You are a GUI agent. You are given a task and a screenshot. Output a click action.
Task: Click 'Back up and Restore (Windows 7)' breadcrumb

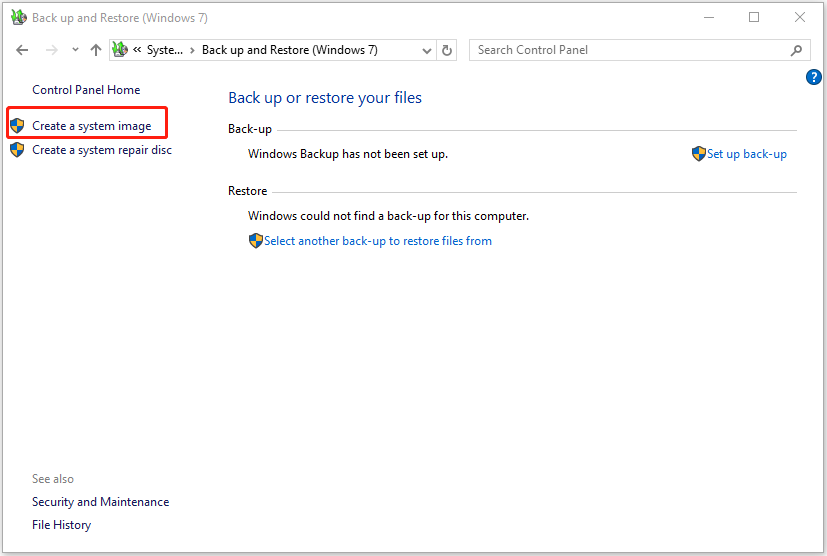(290, 50)
